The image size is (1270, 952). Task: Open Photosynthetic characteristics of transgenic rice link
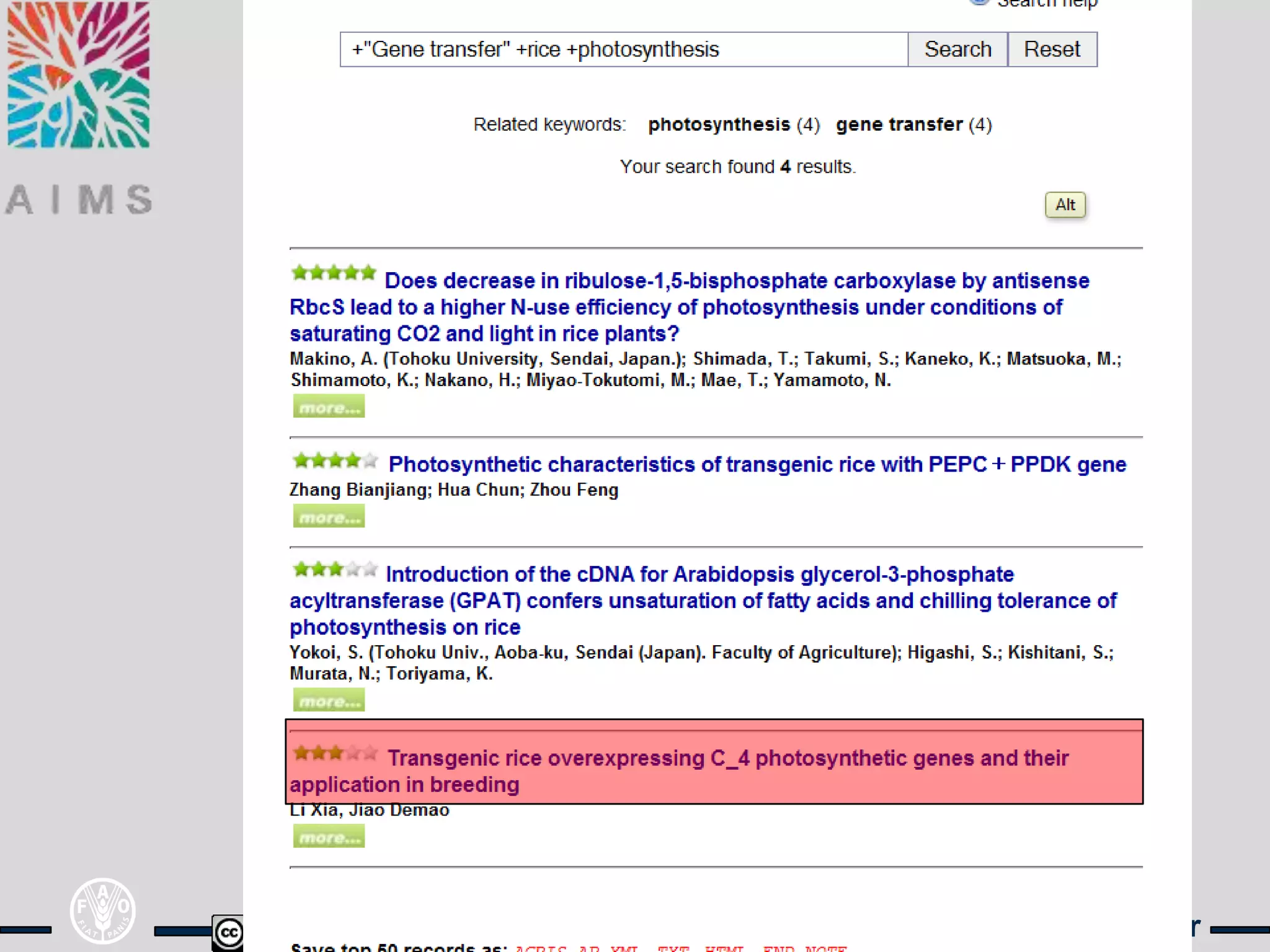click(x=757, y=464)
